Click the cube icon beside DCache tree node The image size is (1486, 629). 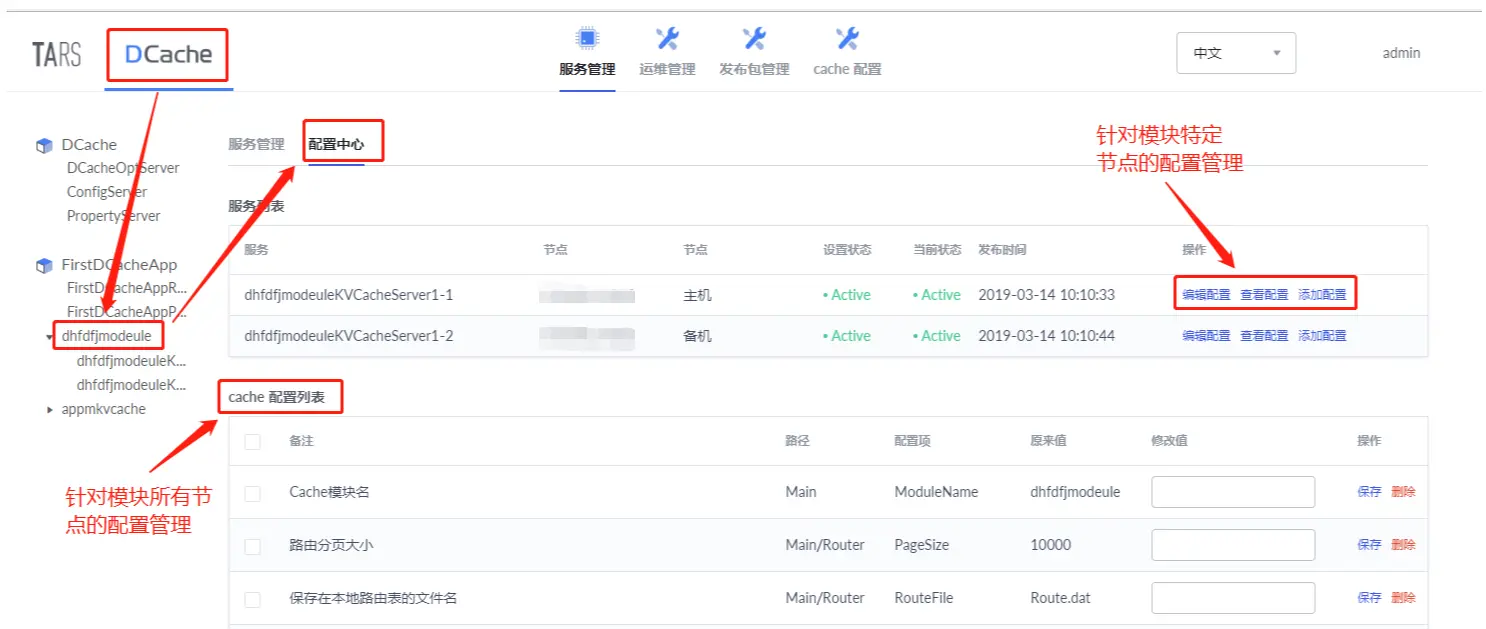click(x=44, y=146)
